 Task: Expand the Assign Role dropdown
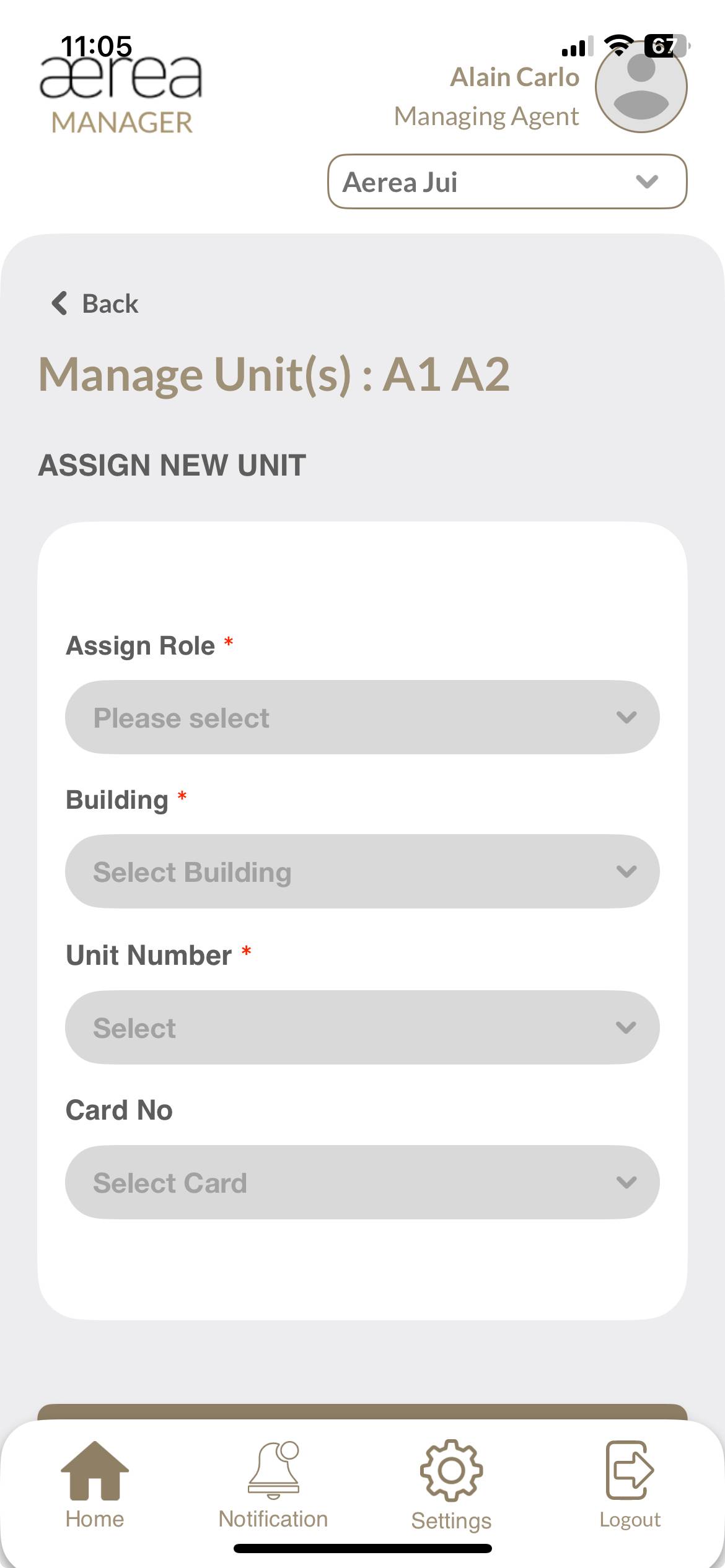tap(362, 717)
